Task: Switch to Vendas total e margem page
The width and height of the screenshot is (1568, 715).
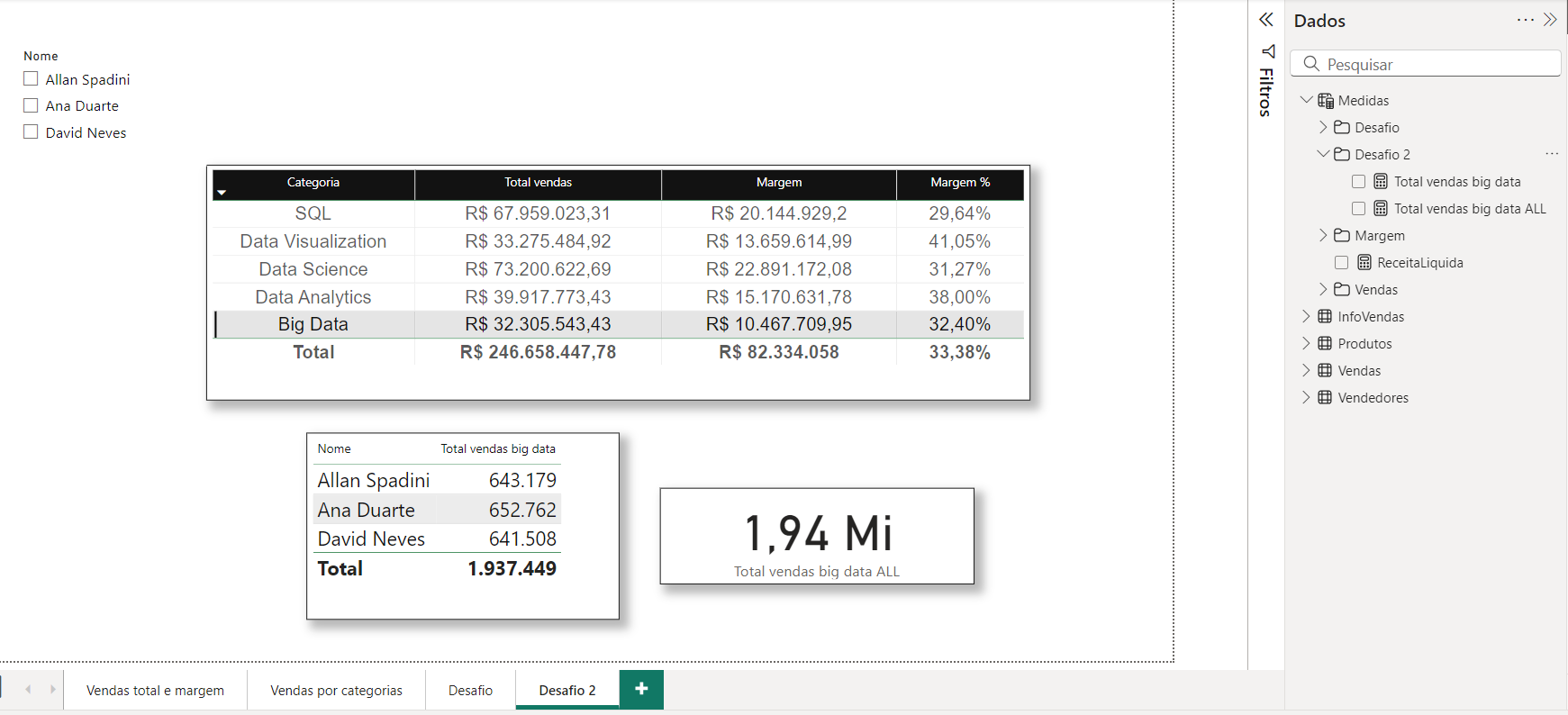Action: coord(155,690)
